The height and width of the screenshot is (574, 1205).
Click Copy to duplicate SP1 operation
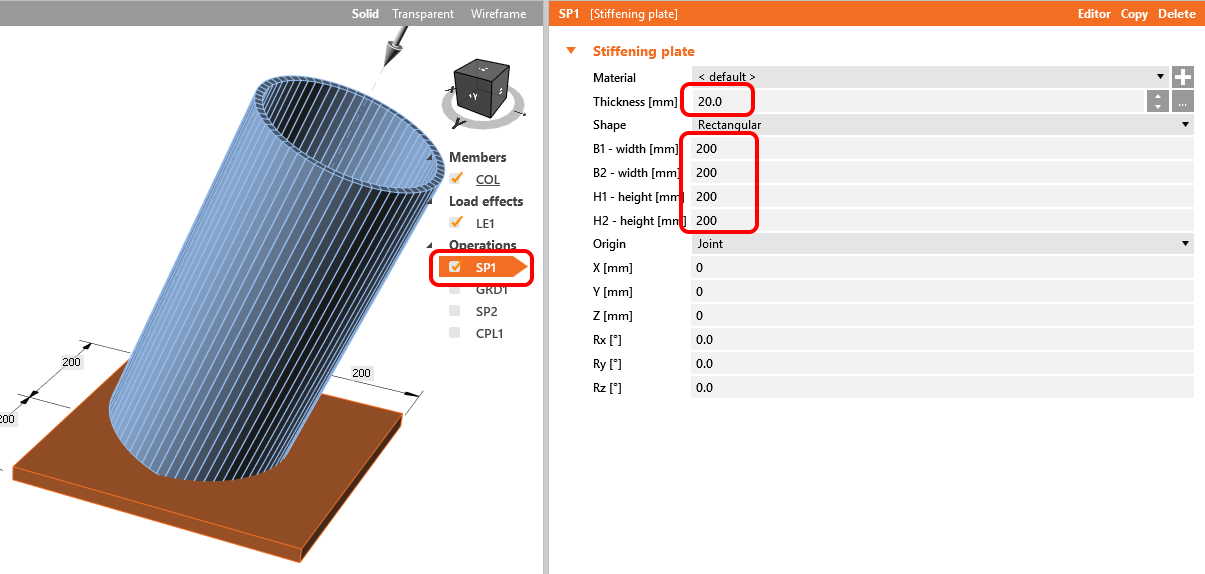(1134, 14)
